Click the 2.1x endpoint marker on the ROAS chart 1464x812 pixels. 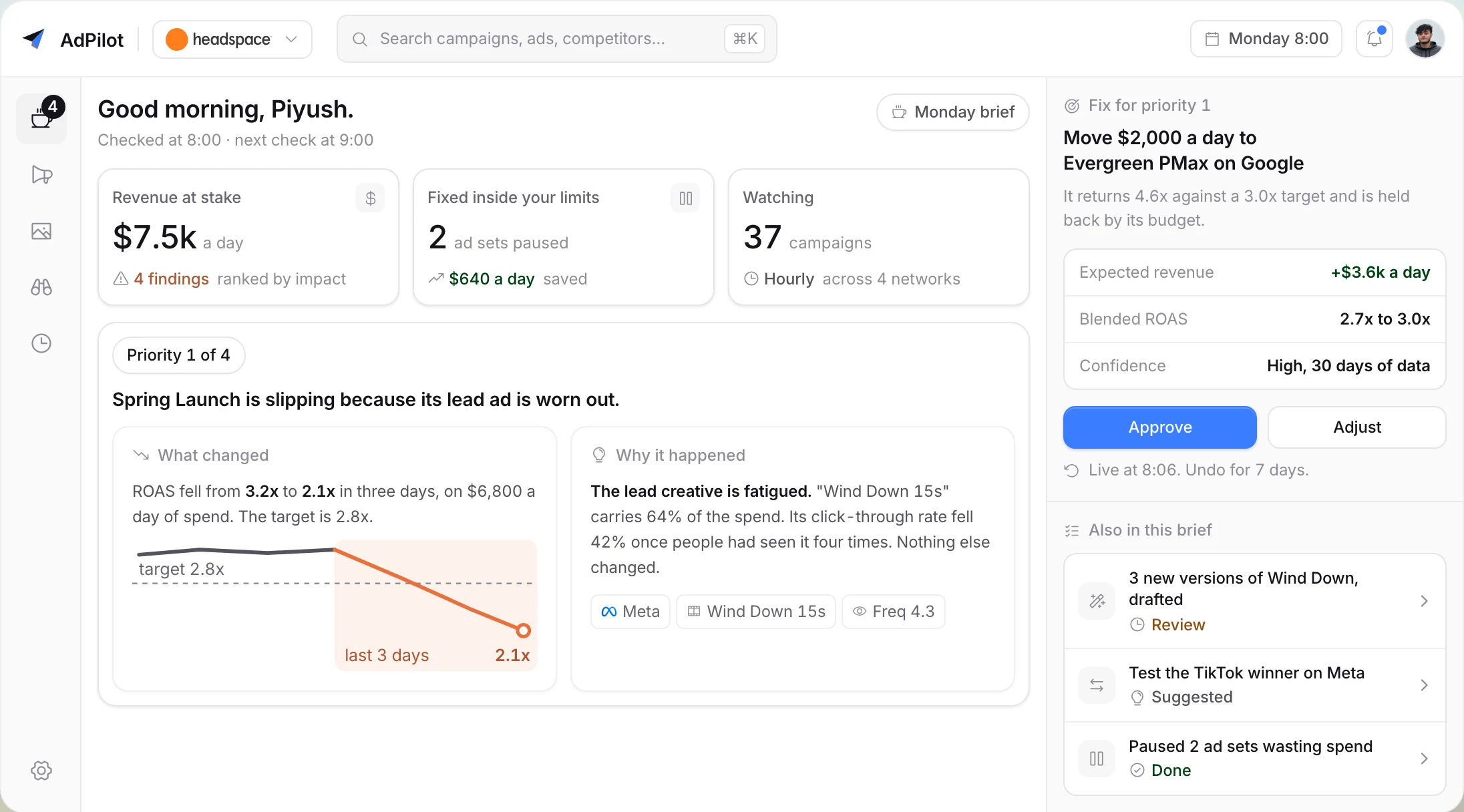tap(524, 630)
